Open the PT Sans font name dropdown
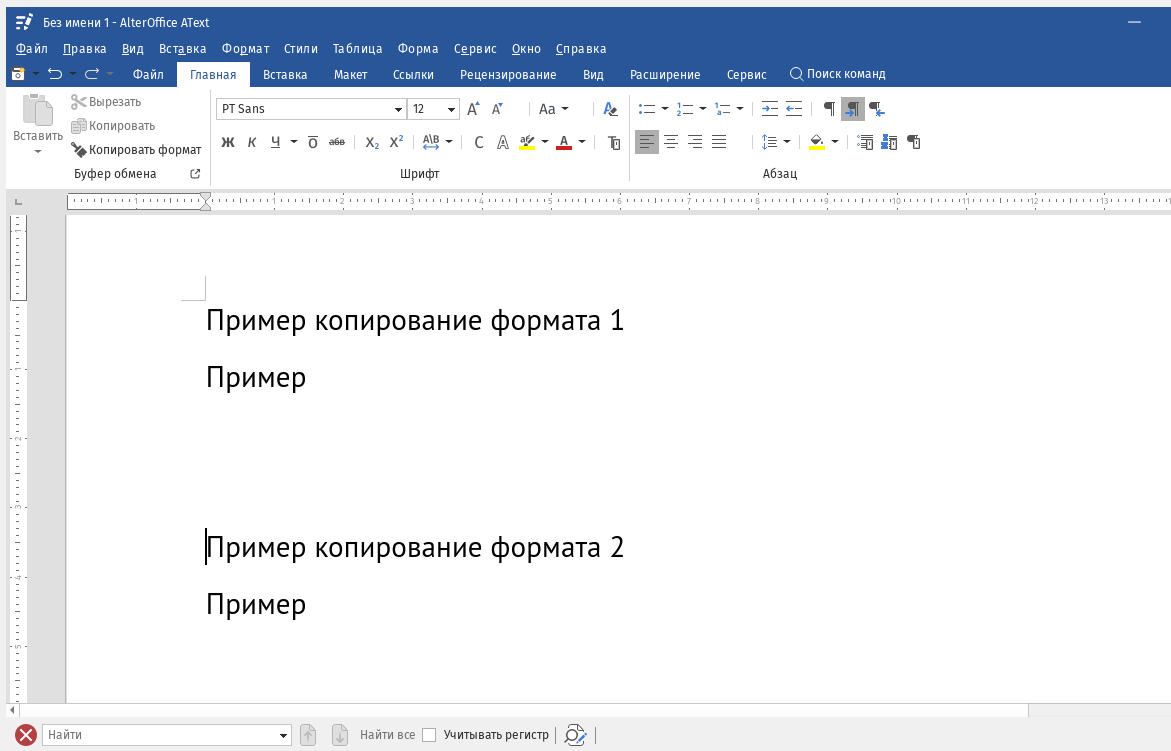The width and height of the screenshot is (1171, 751). pyautogui.click(x=398, y=109)
